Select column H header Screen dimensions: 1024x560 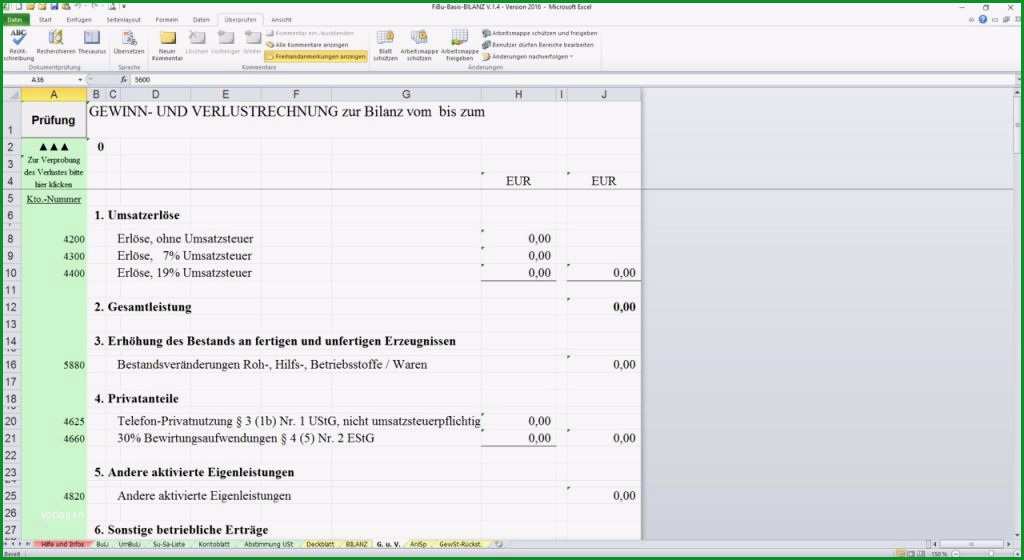tap(519, 95)
